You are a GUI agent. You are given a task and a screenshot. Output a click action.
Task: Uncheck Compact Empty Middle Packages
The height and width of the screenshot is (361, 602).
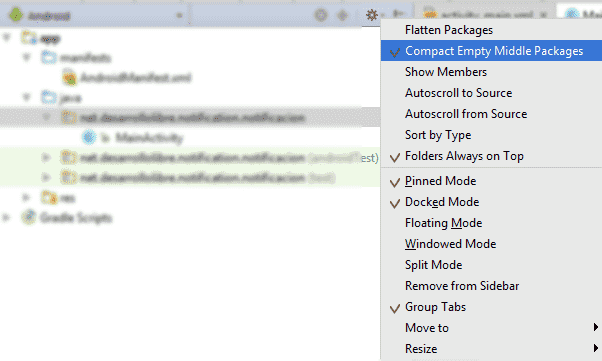coord(491,51)
